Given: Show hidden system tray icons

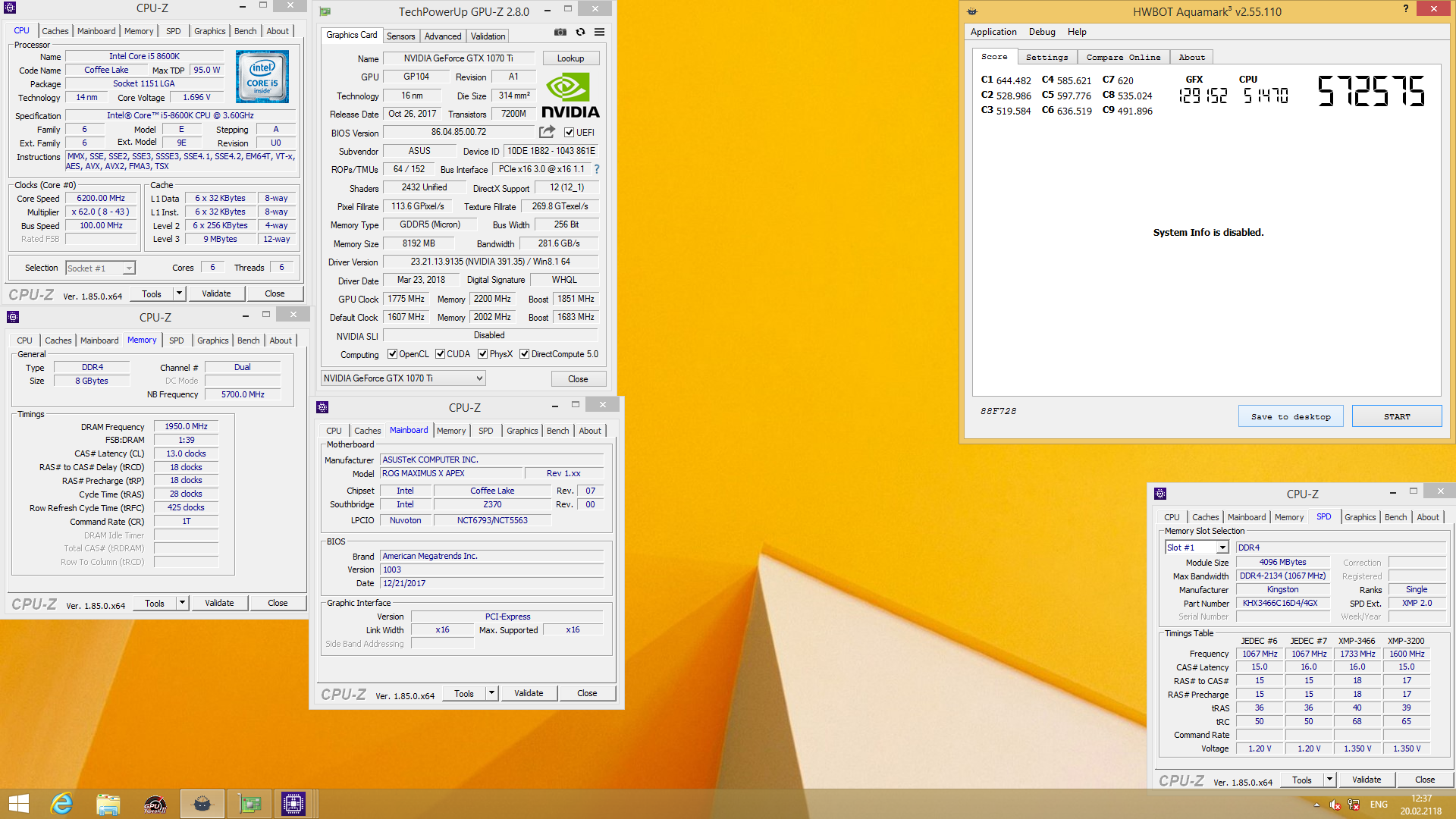Looking at the screenshot, I should (x=1316, y=805).
